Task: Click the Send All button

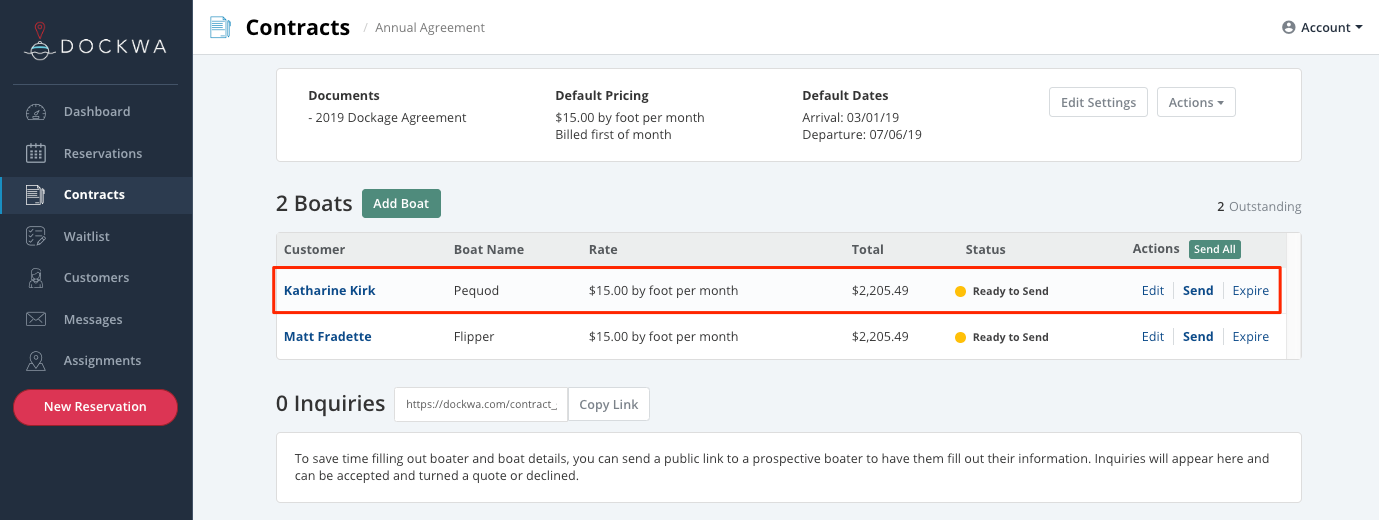Action: click(x=1215, y=249)
